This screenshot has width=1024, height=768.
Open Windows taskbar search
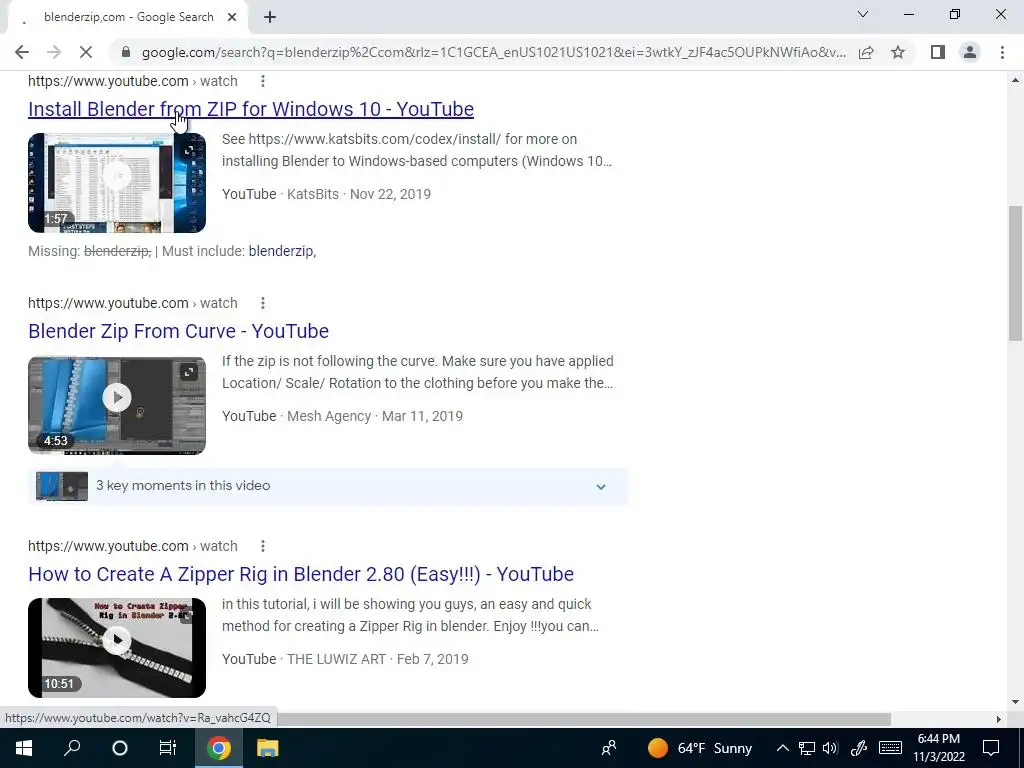coord(72,748)
